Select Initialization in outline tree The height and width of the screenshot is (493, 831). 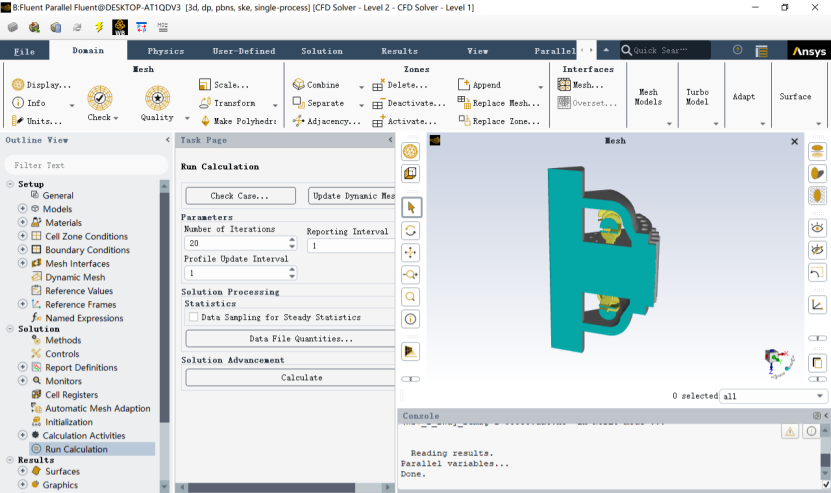pyautogui.click(x=69, y=422)
